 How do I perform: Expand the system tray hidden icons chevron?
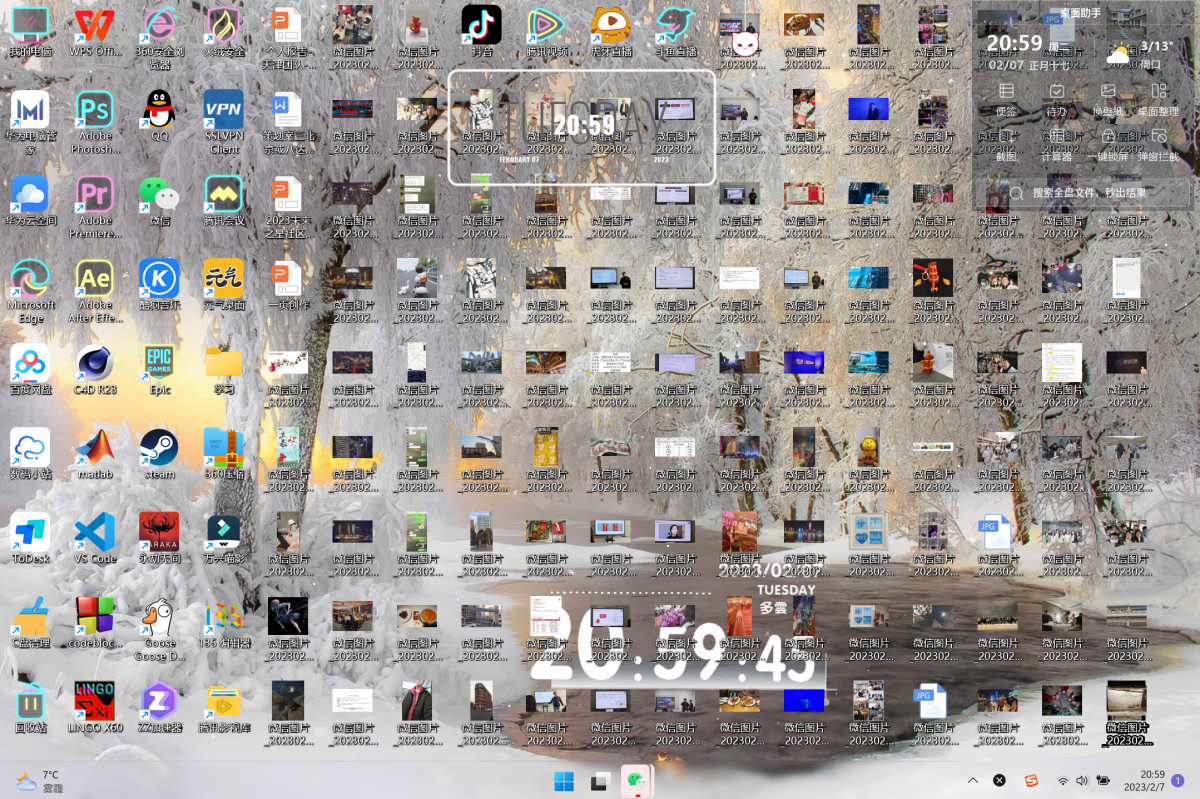tap(973, 780)
